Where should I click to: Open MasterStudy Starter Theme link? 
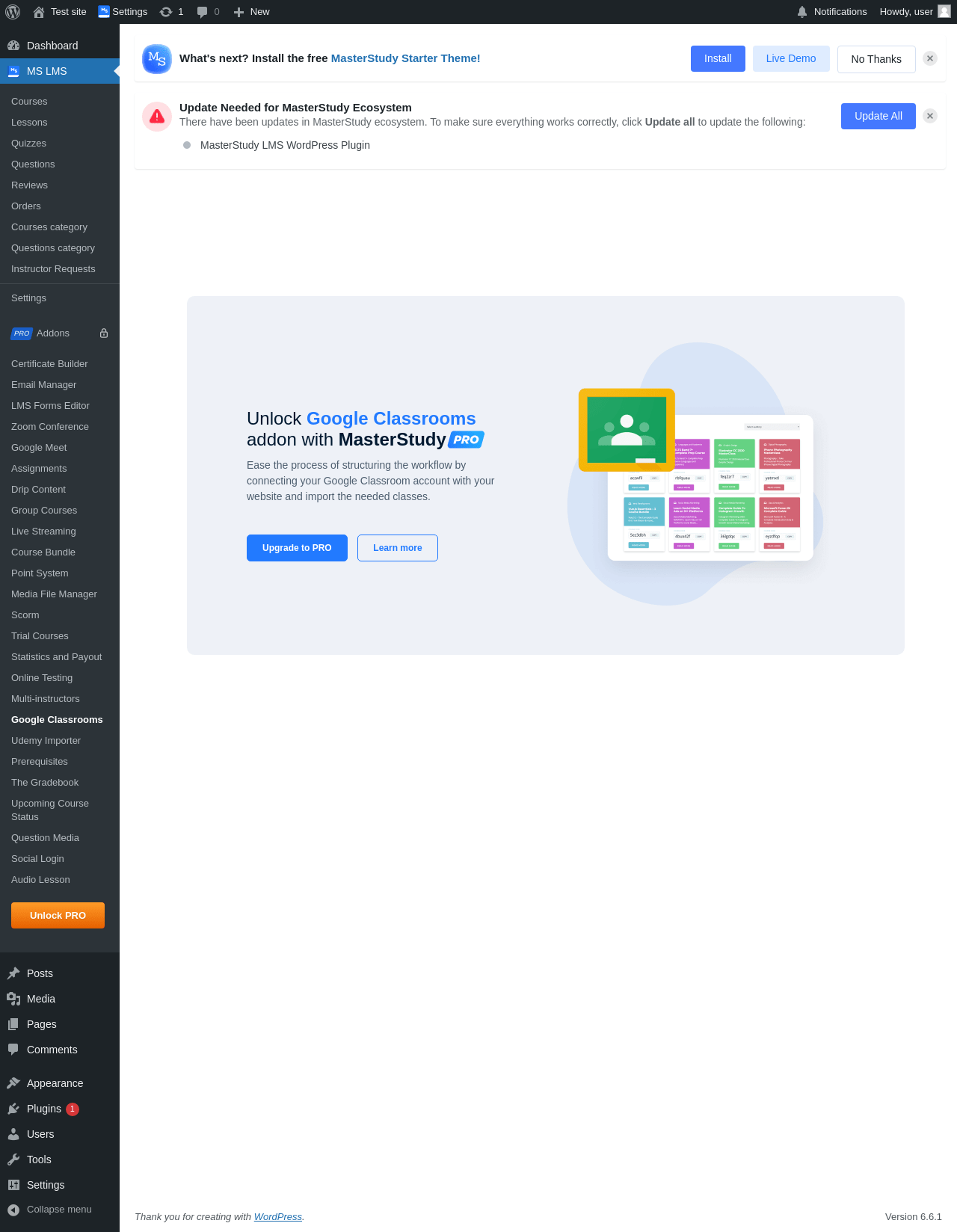pos(405,58)
